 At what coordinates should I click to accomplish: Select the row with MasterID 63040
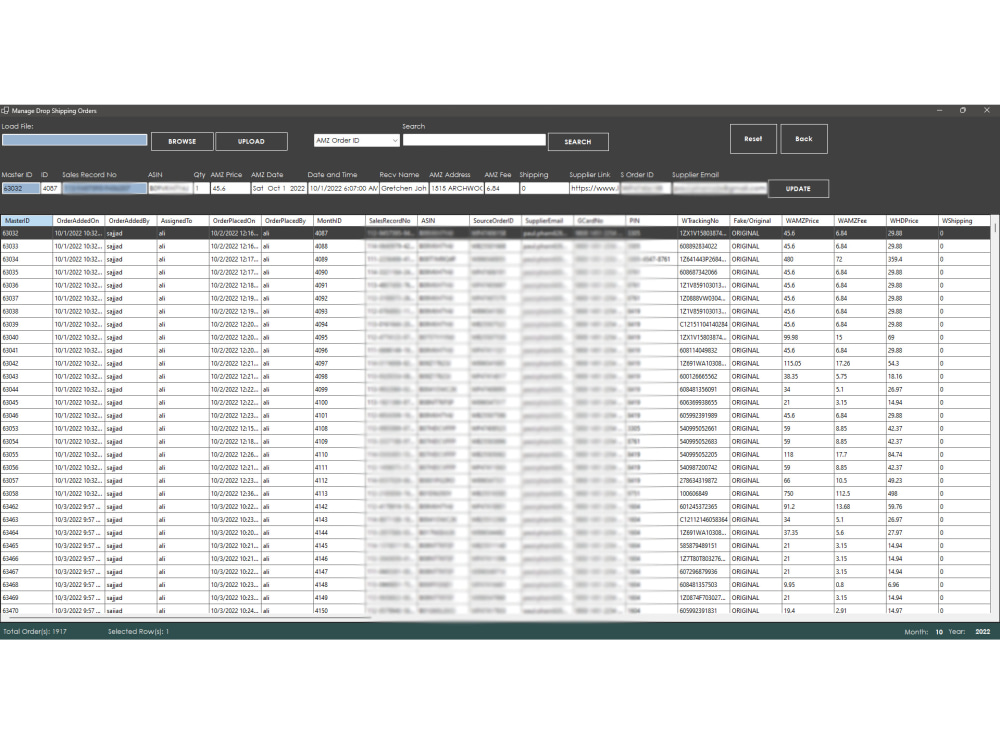pos(496,337)
